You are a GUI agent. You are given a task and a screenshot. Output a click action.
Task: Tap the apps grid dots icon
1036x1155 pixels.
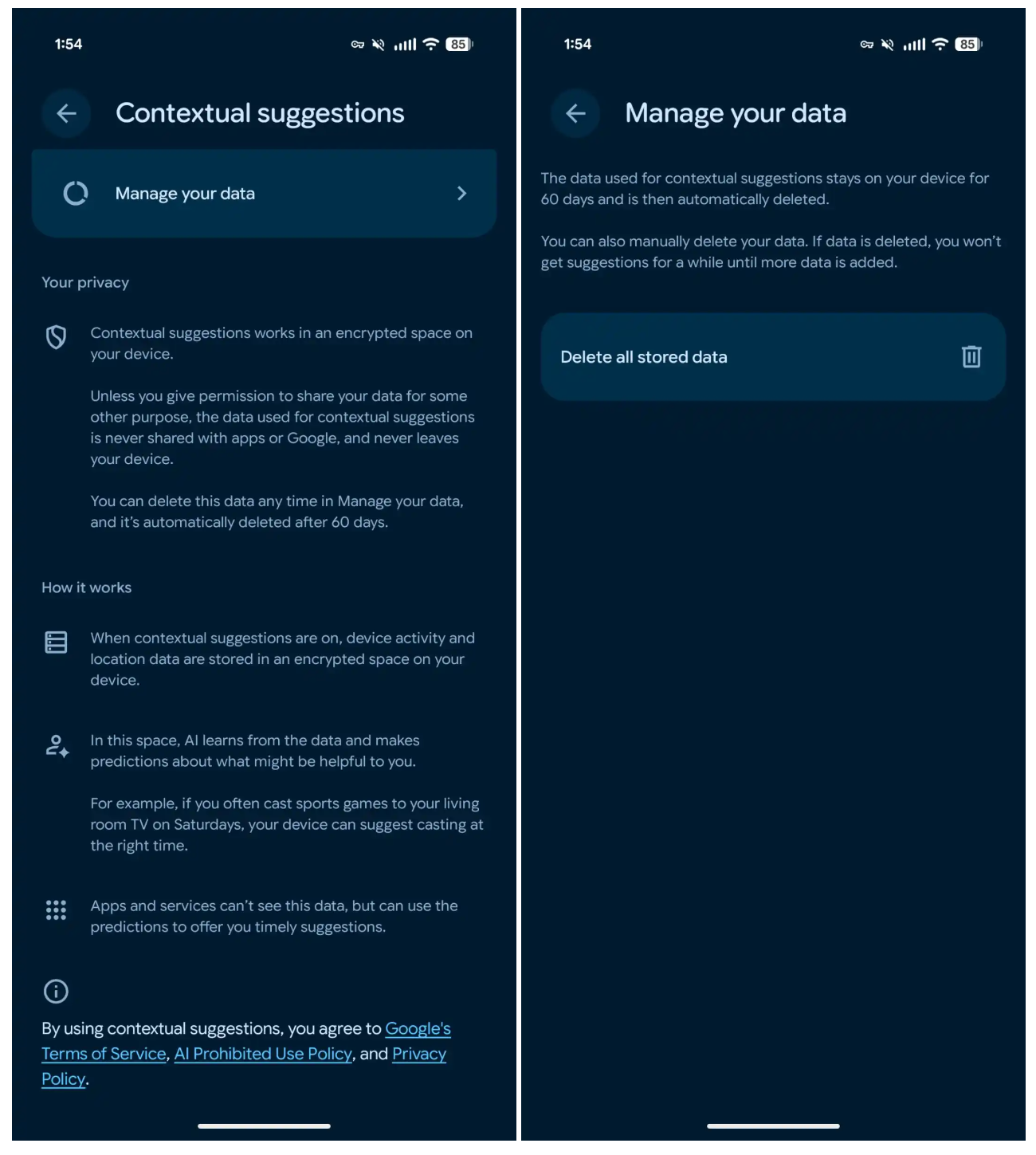point(56,909)
